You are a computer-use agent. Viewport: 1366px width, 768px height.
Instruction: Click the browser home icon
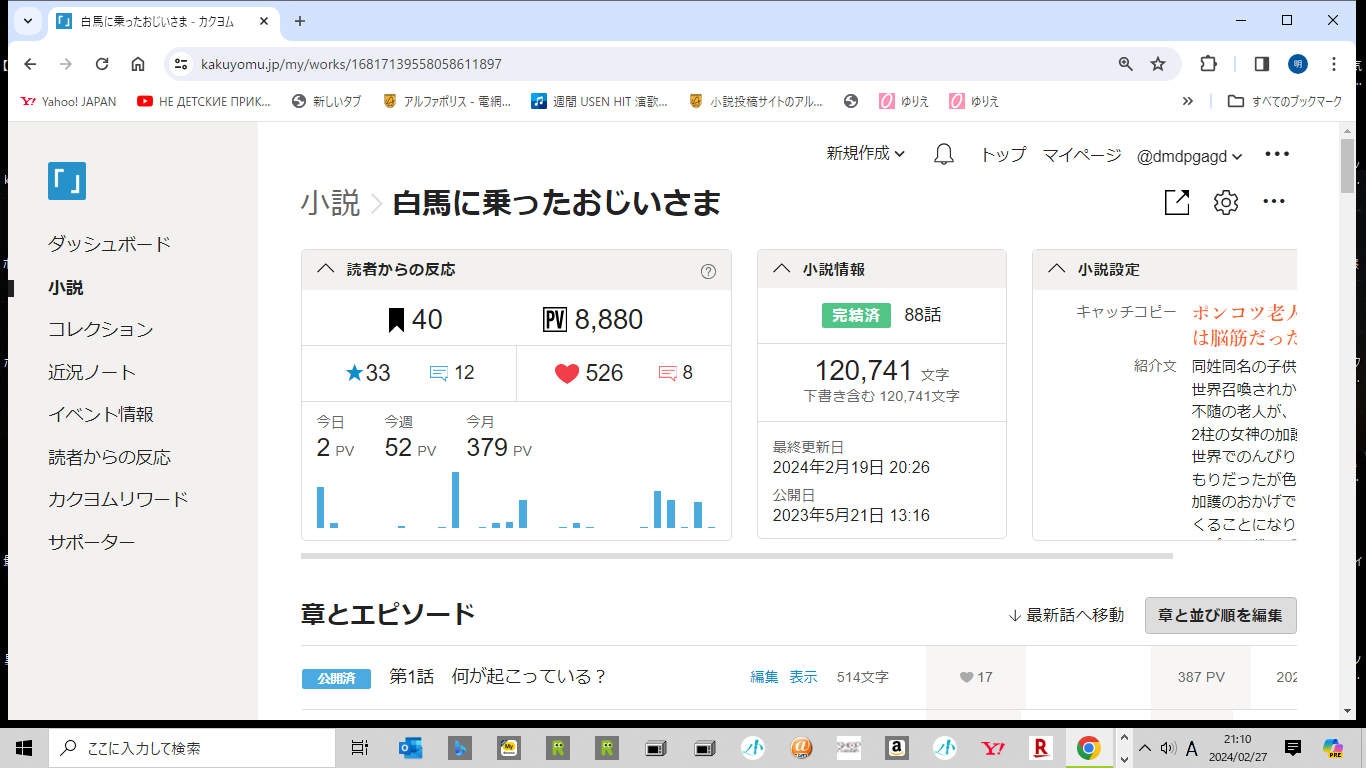[x=138, y=64]
